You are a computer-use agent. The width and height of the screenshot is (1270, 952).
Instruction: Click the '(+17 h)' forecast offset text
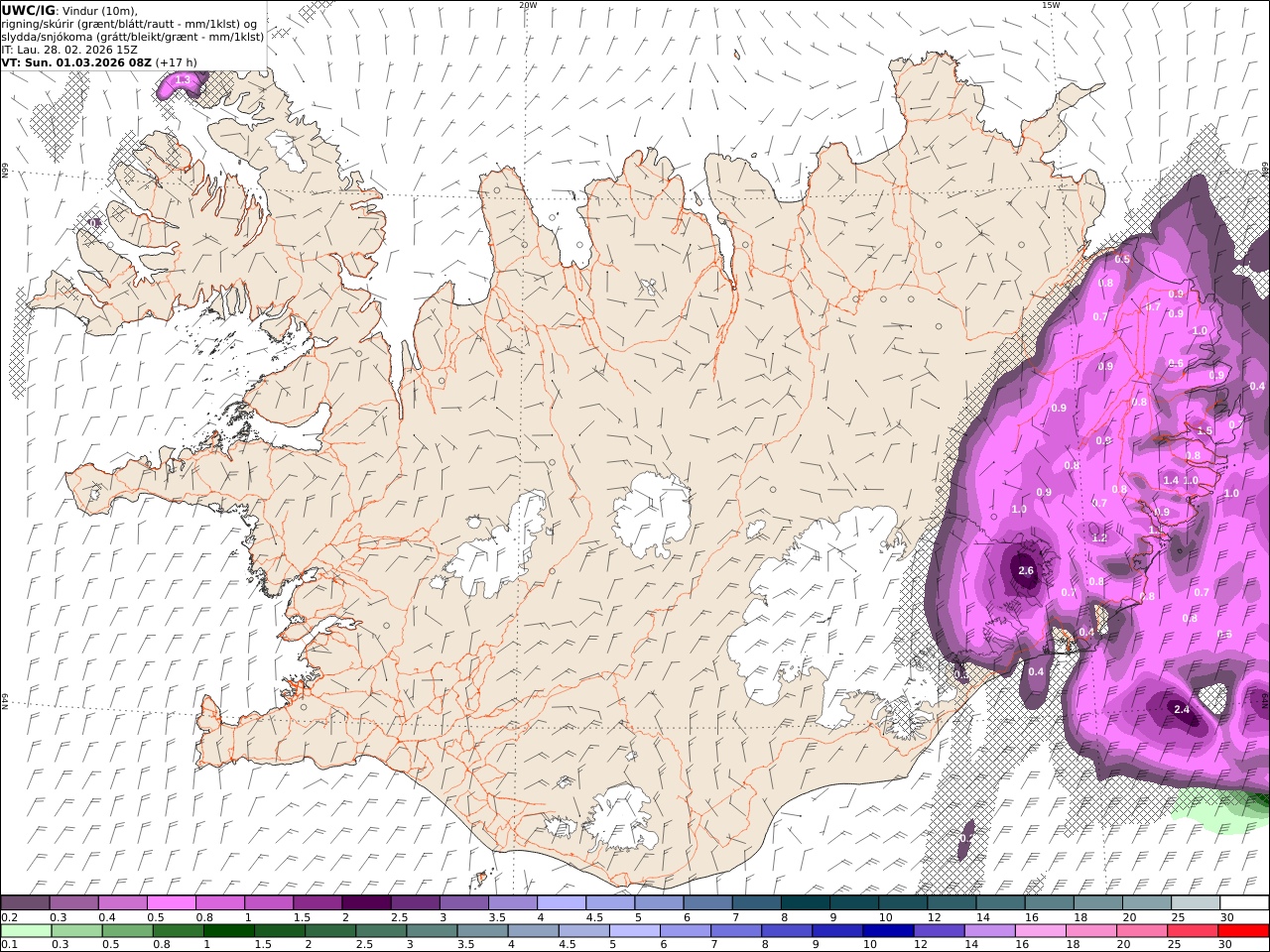coord(177,61)
